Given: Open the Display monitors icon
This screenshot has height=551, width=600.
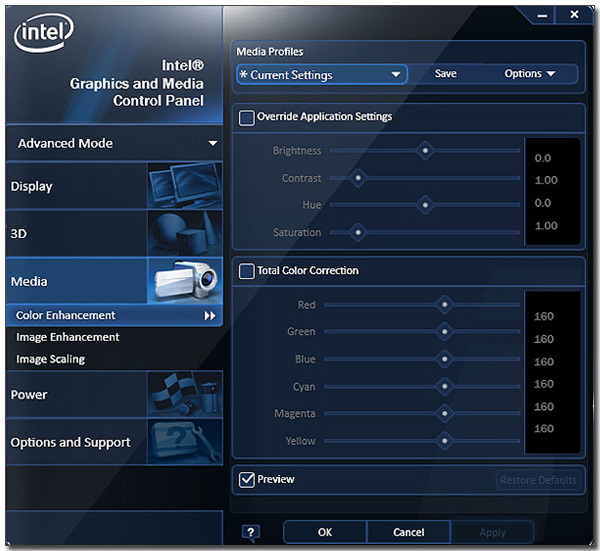Looking at the screenshot, I should click(x=185, y=185).
